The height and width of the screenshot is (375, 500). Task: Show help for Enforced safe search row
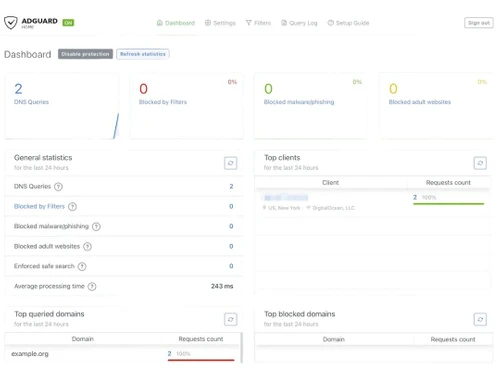click(x=82, y=266)
